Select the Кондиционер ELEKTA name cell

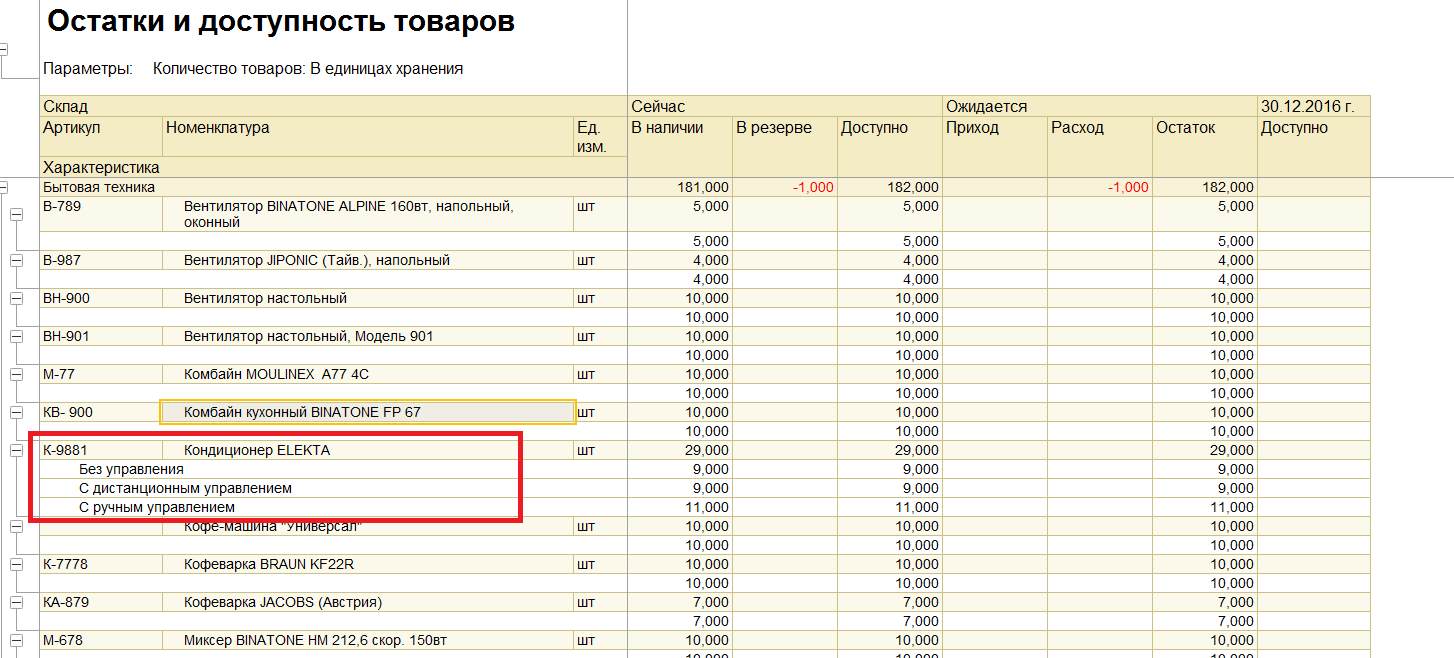click(368, 450)
